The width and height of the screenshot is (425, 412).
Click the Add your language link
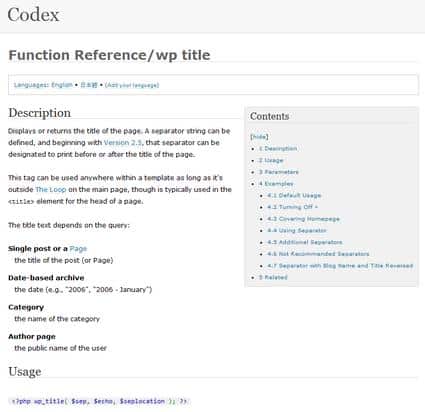pos(132,85)
